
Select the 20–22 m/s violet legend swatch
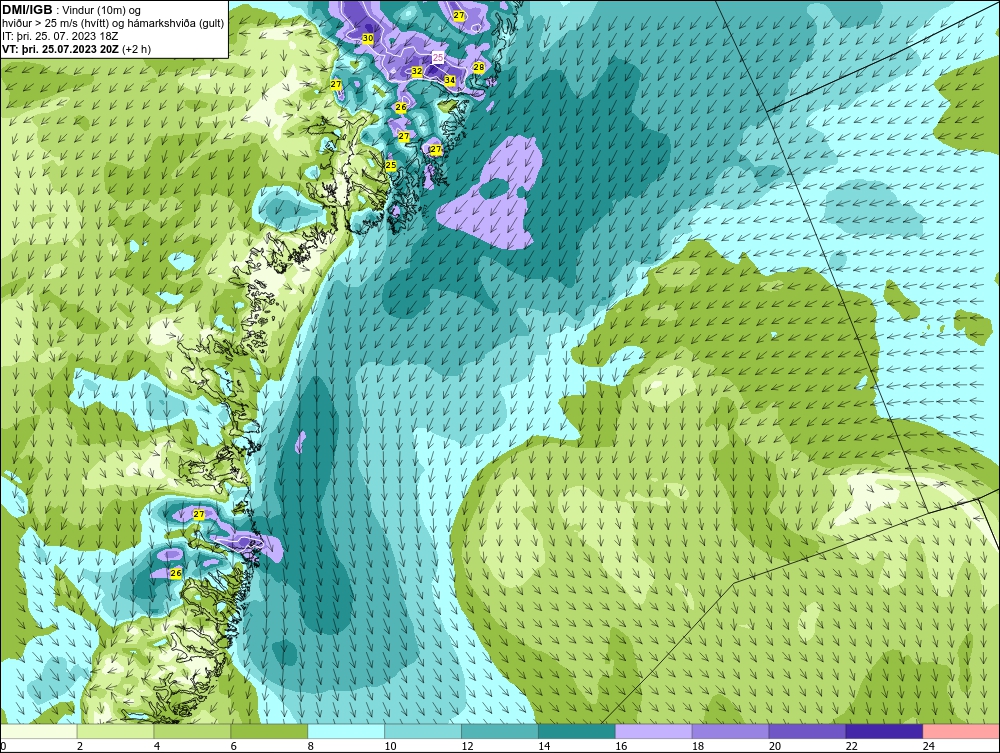[807, 731]
